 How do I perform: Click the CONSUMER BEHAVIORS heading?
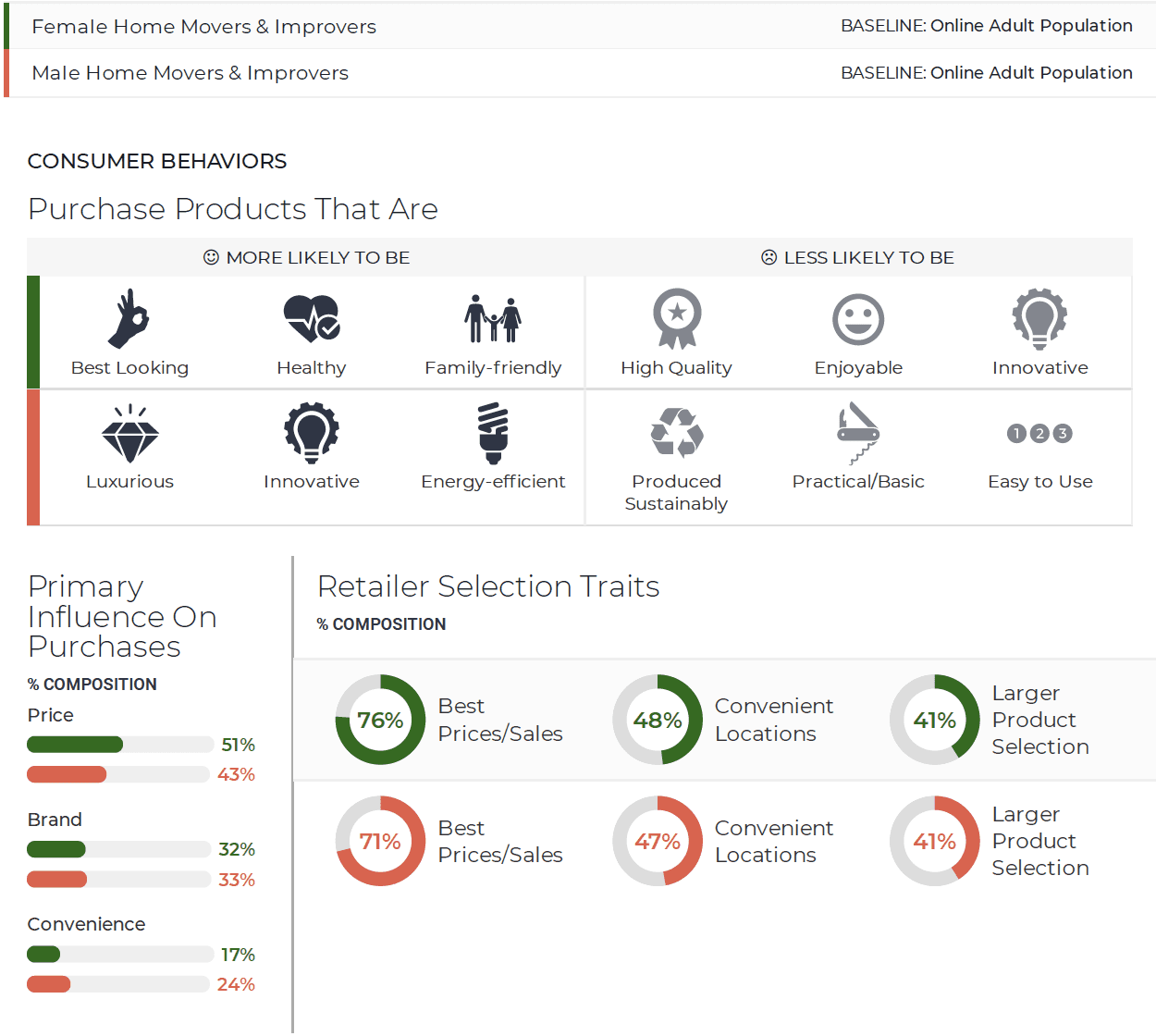pos(157,161)
